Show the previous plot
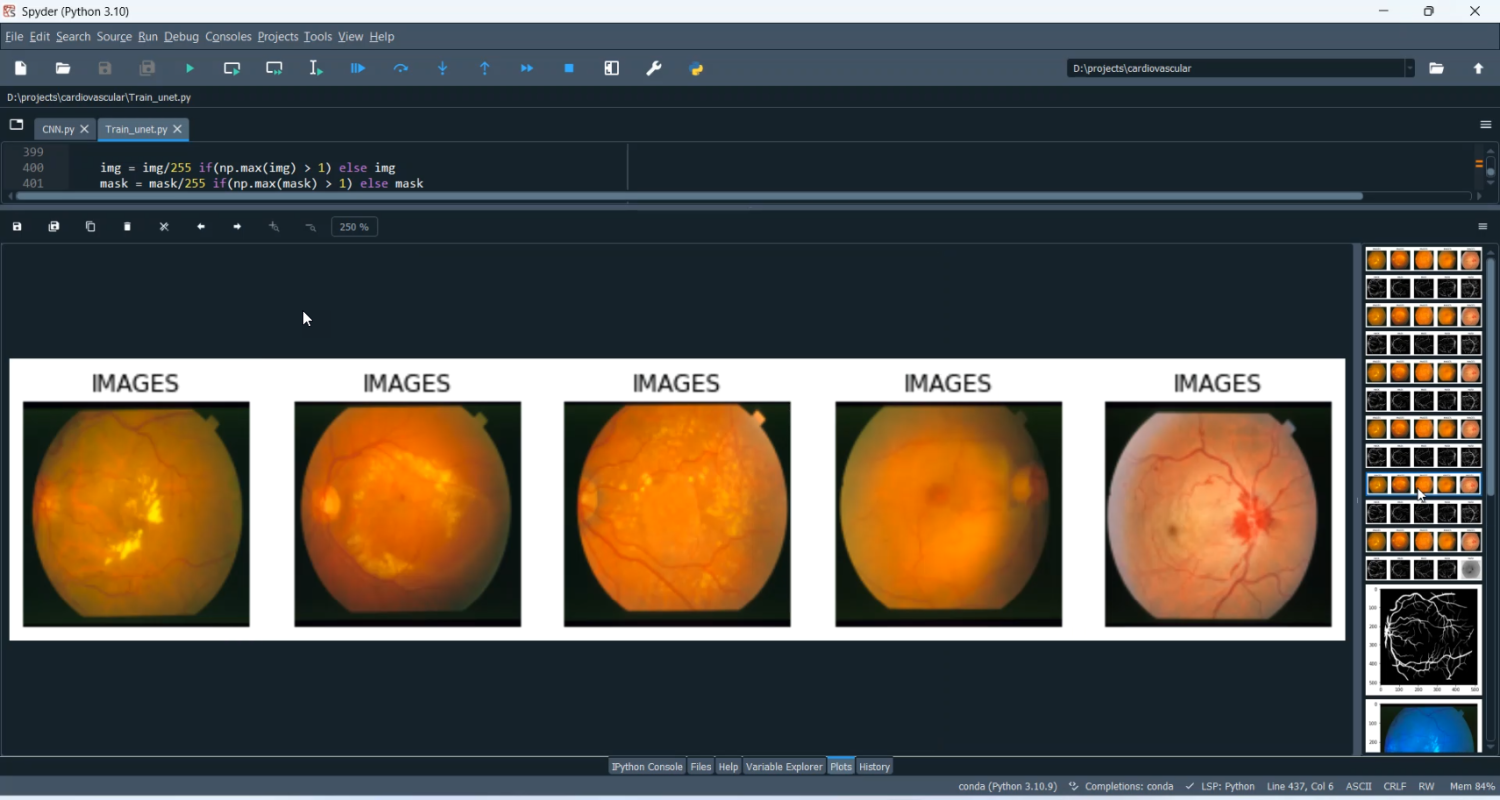Viewport: 1500px width, 800px height. 201,226
